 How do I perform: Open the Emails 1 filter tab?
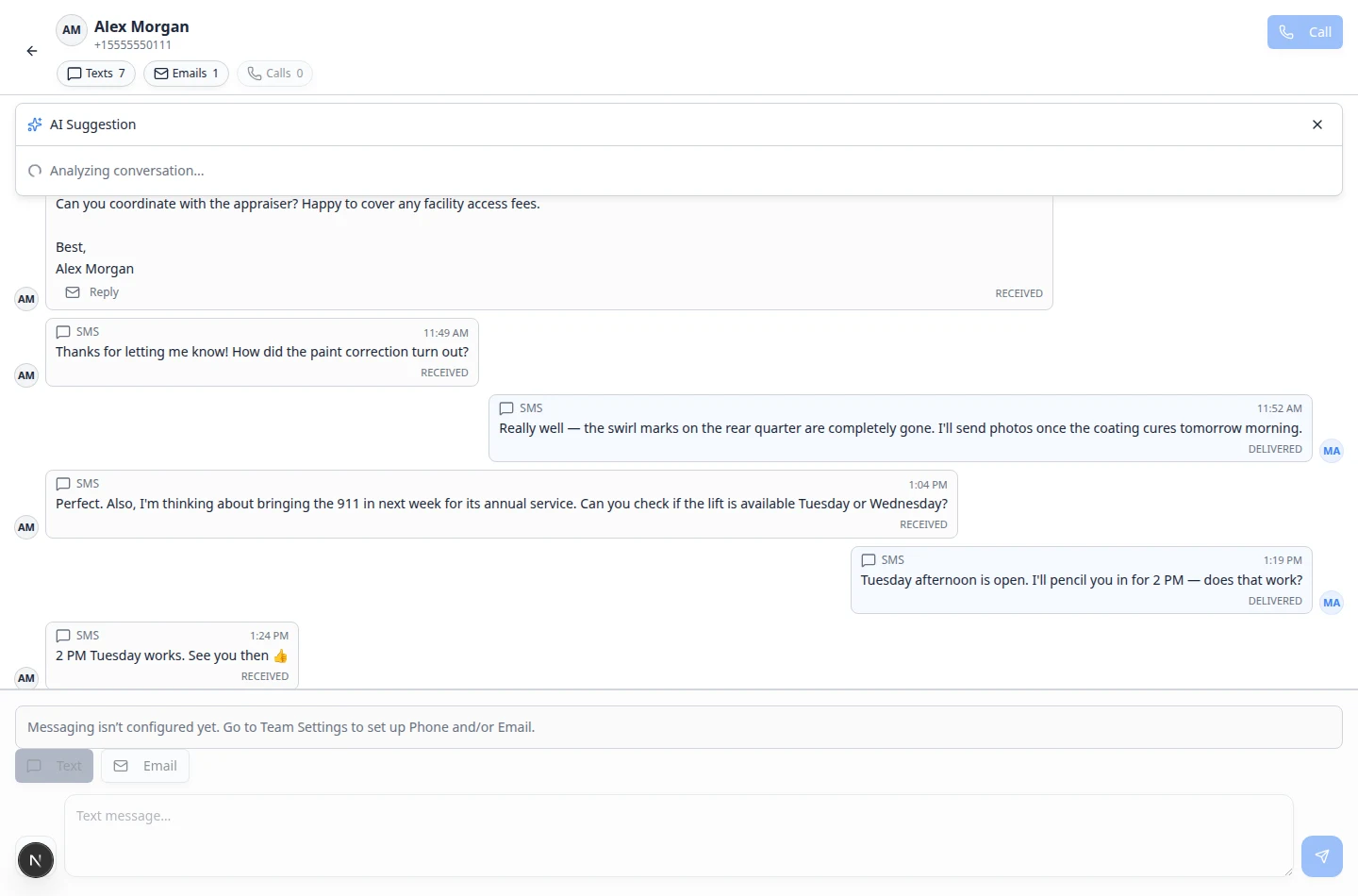186,74
